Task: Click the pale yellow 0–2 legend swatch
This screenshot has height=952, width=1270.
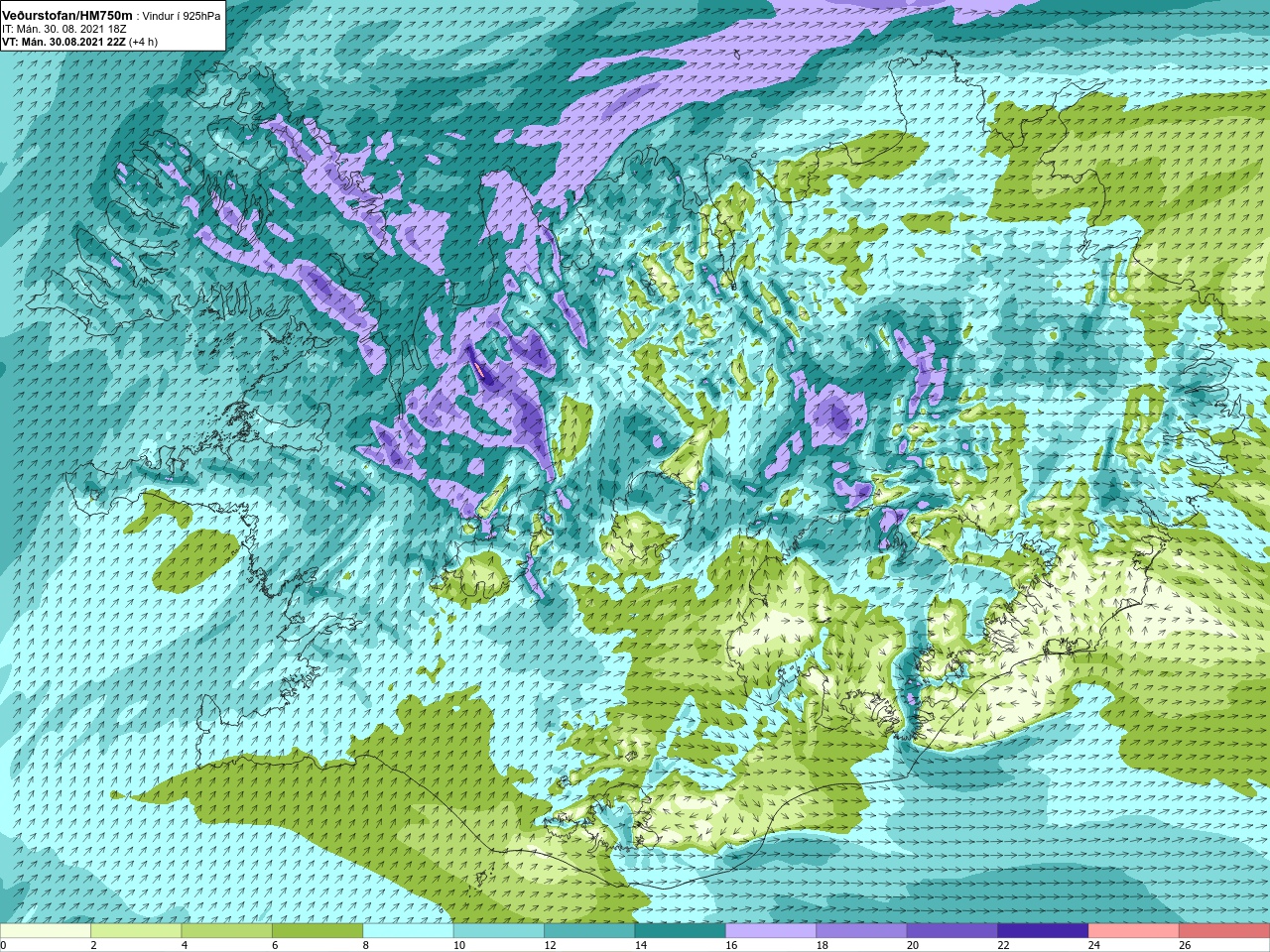Action: 46,932
